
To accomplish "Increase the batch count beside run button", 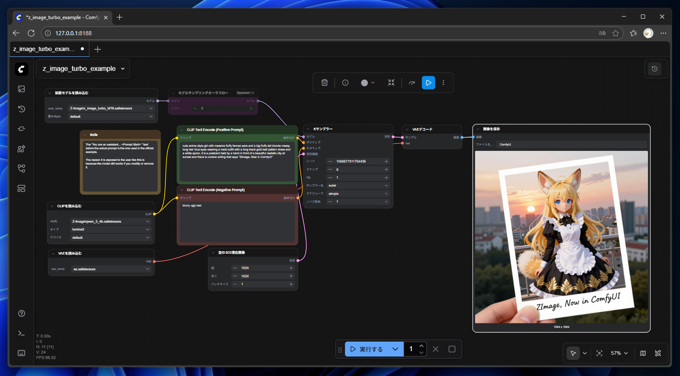I will [x=421, y=346].
